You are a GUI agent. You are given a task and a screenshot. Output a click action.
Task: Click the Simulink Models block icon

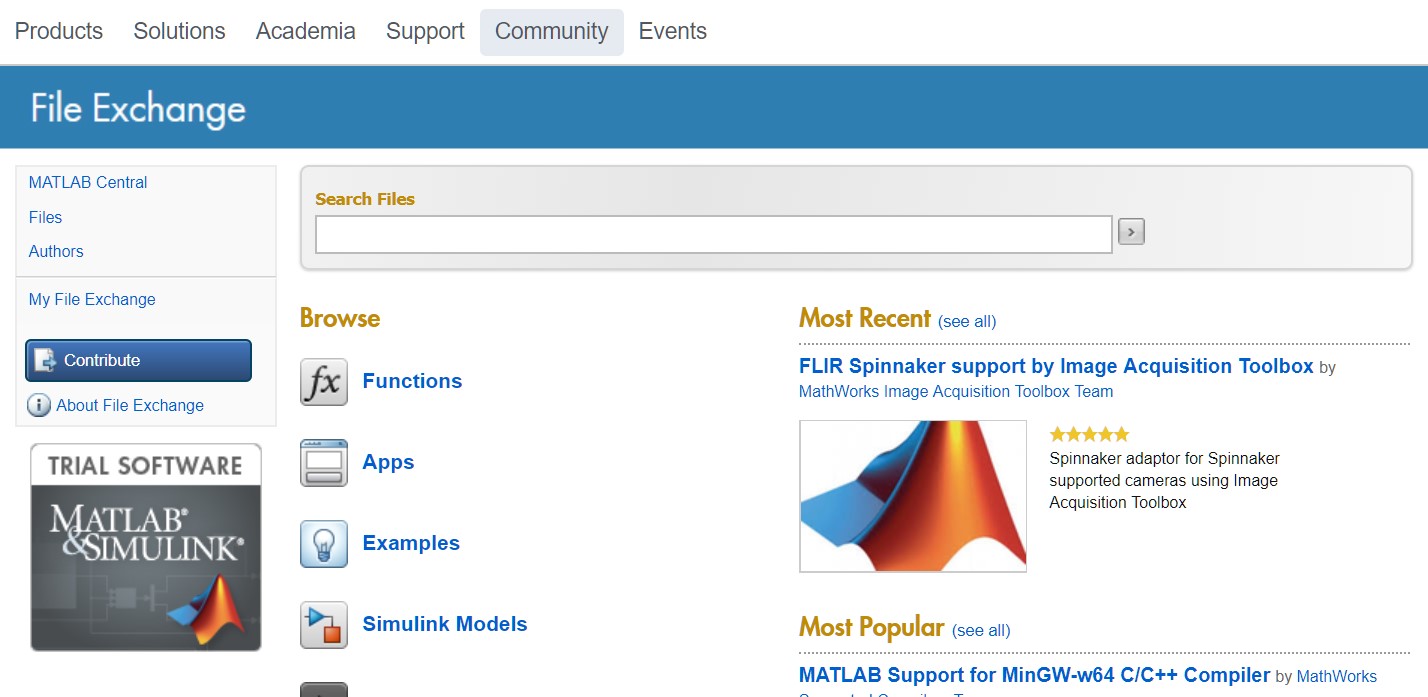click(x=324, y=625)
